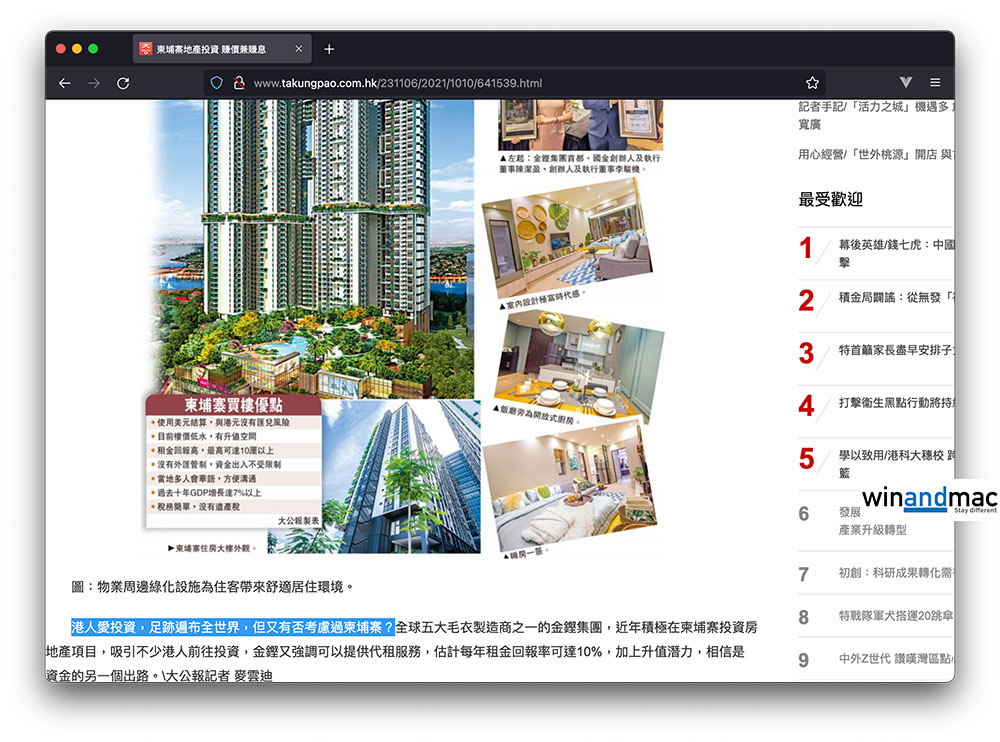This screenshot has height=742, width=1000.
Task: Open the tracking protection shield icon
Action: pyautogui.click(x=215, y=83)
